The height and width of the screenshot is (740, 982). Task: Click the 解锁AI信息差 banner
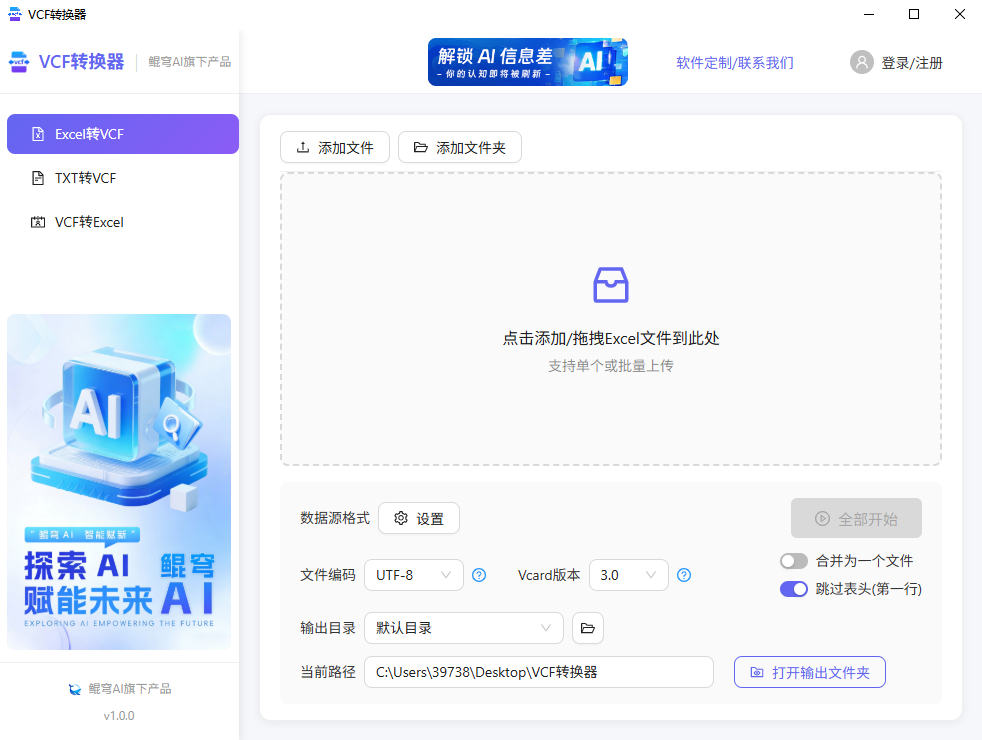coord(528,61)
